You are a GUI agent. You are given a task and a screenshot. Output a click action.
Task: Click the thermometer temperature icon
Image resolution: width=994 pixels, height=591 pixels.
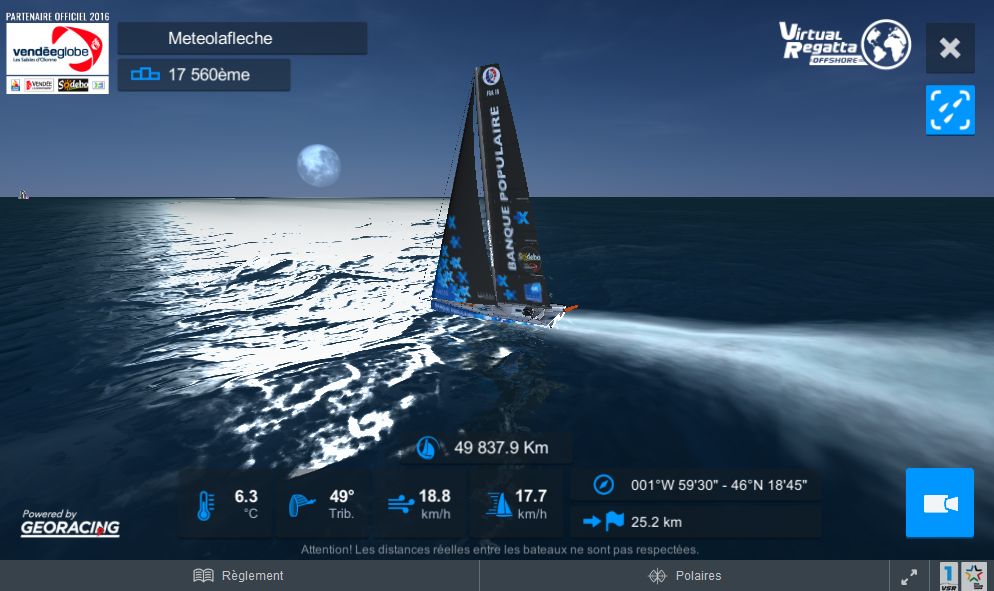coord(206,505)
